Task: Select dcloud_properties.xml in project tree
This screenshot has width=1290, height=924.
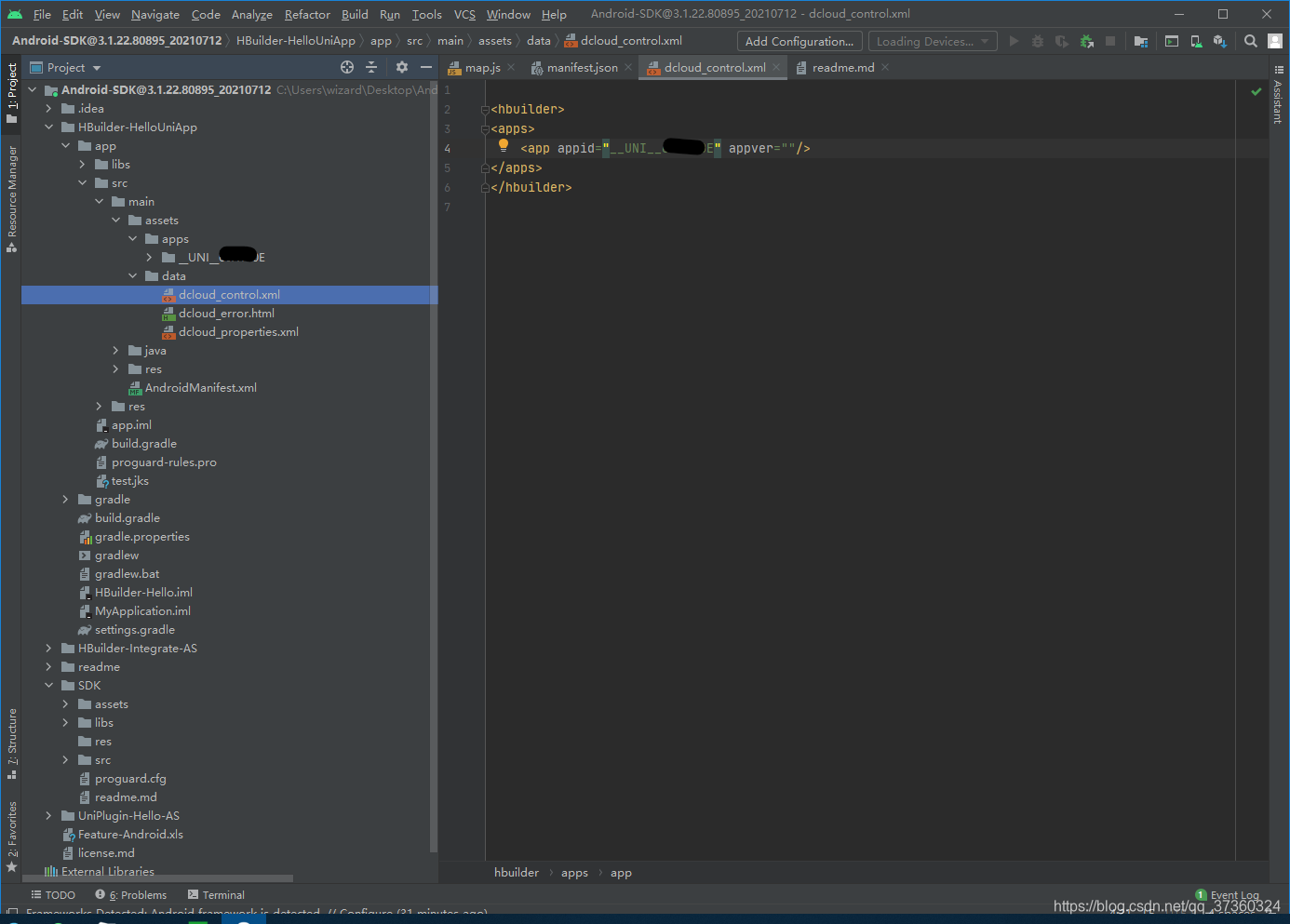Action: 238,332
